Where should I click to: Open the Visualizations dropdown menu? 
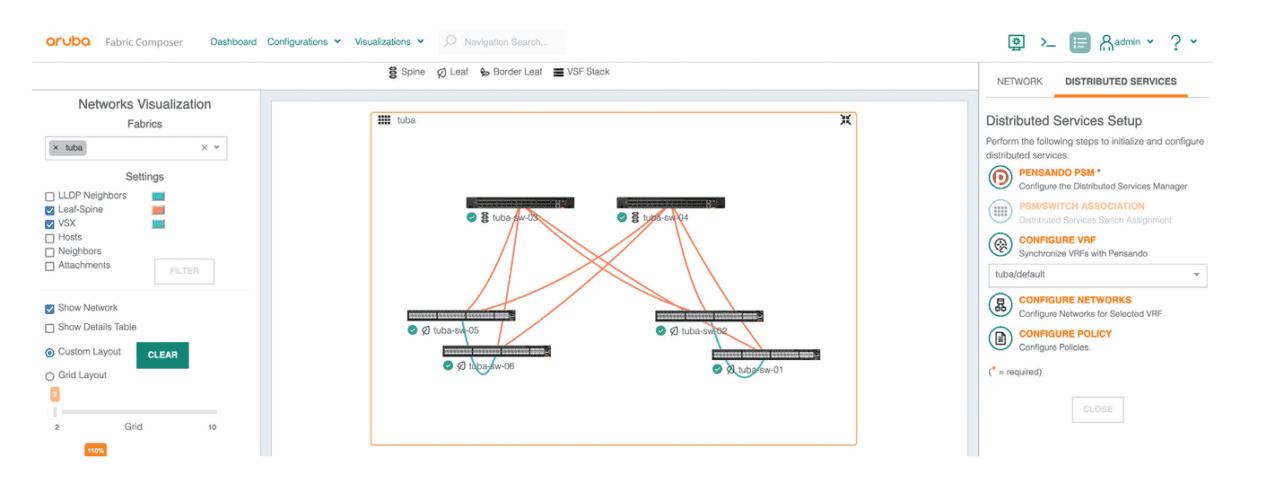pos(389,42)
